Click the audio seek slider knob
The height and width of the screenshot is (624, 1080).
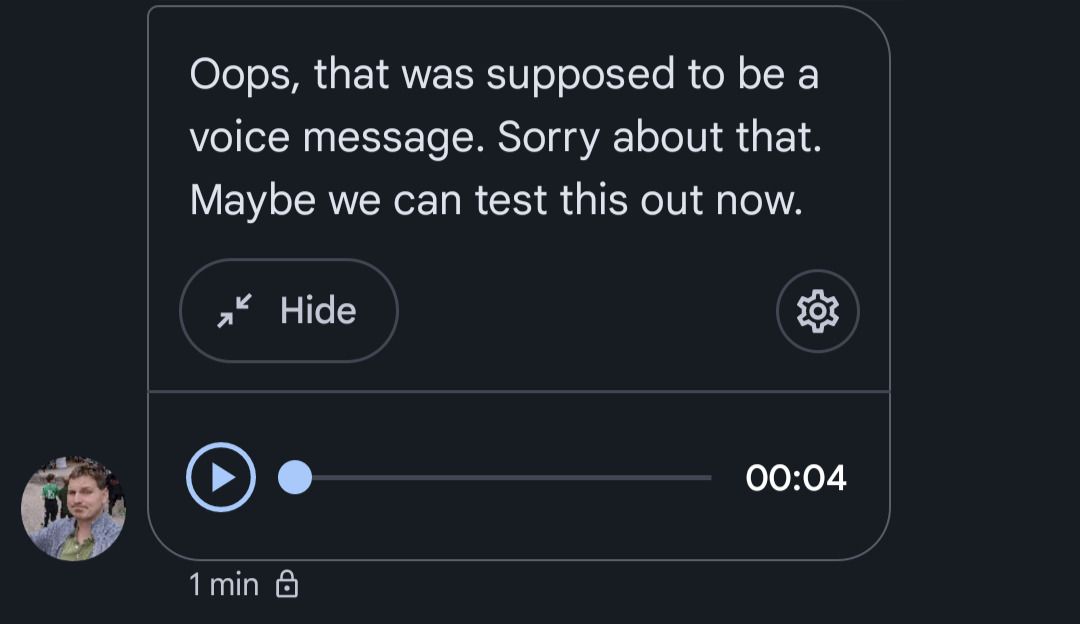[x=294, y=478]
